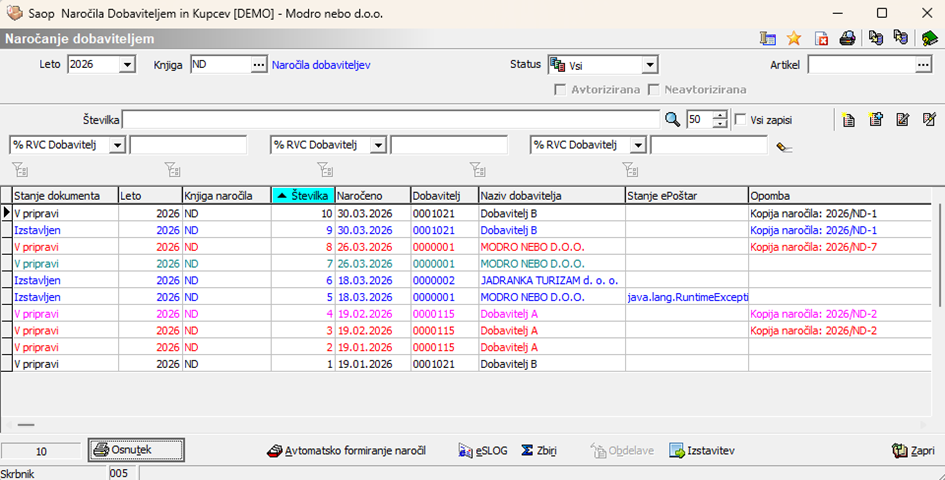Open the first % RVC Dobavitelj filter dropdown
The image size is (945, 480).
tap(118, 145)
